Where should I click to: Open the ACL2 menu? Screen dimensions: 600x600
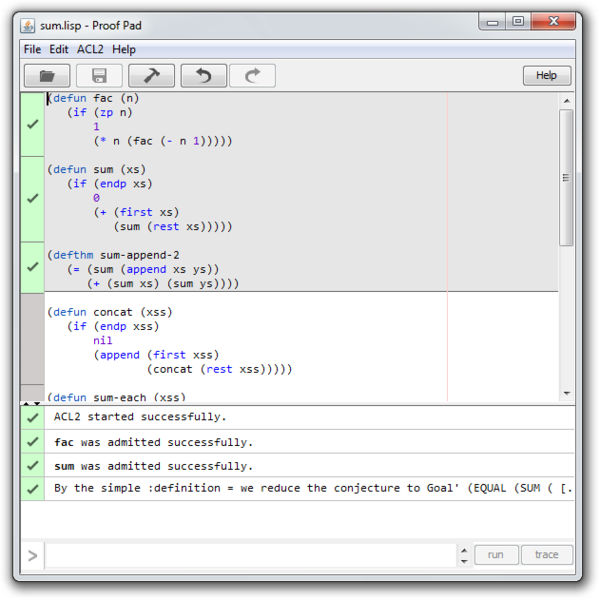click(x=90, y=49)
